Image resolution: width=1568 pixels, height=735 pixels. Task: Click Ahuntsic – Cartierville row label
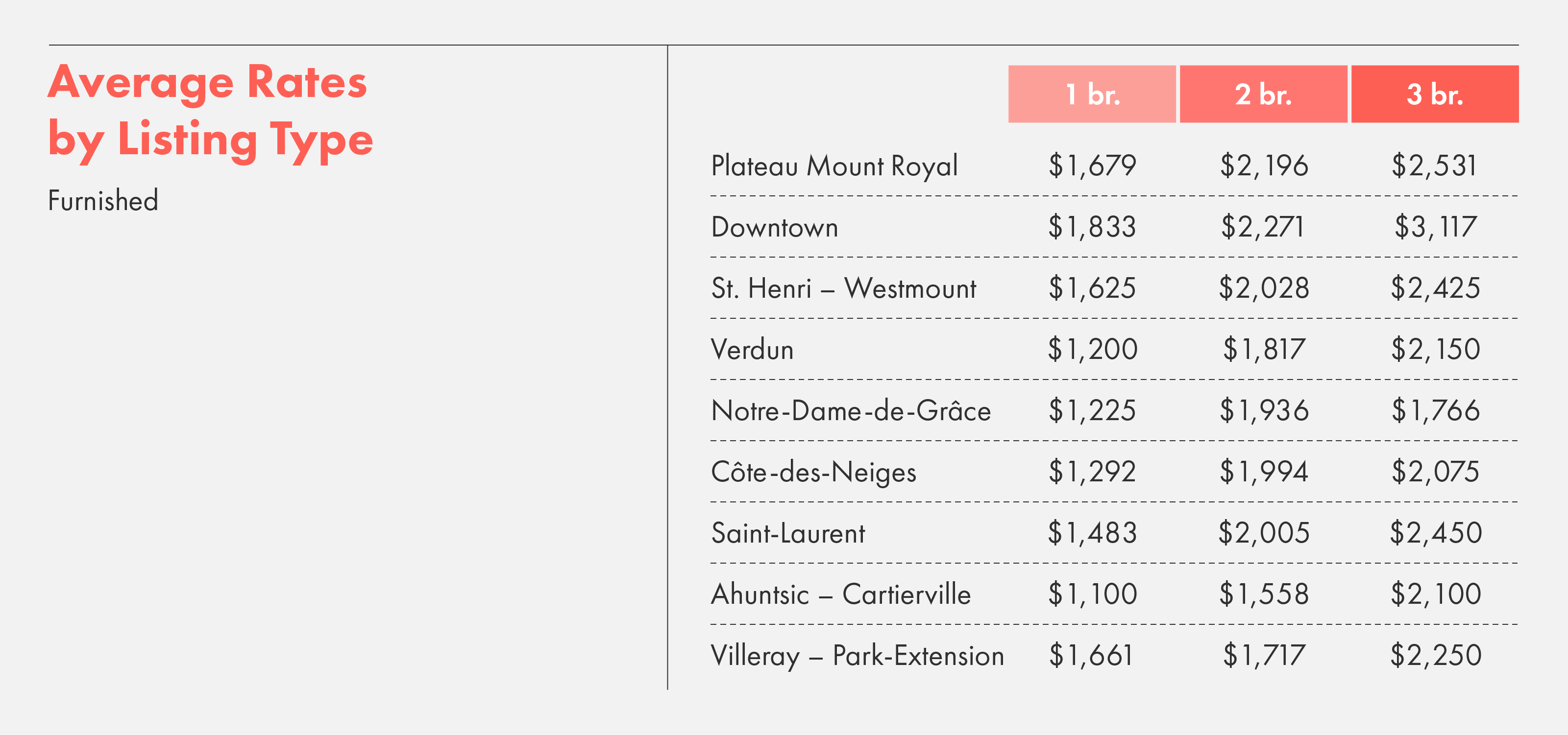[841, 594]
